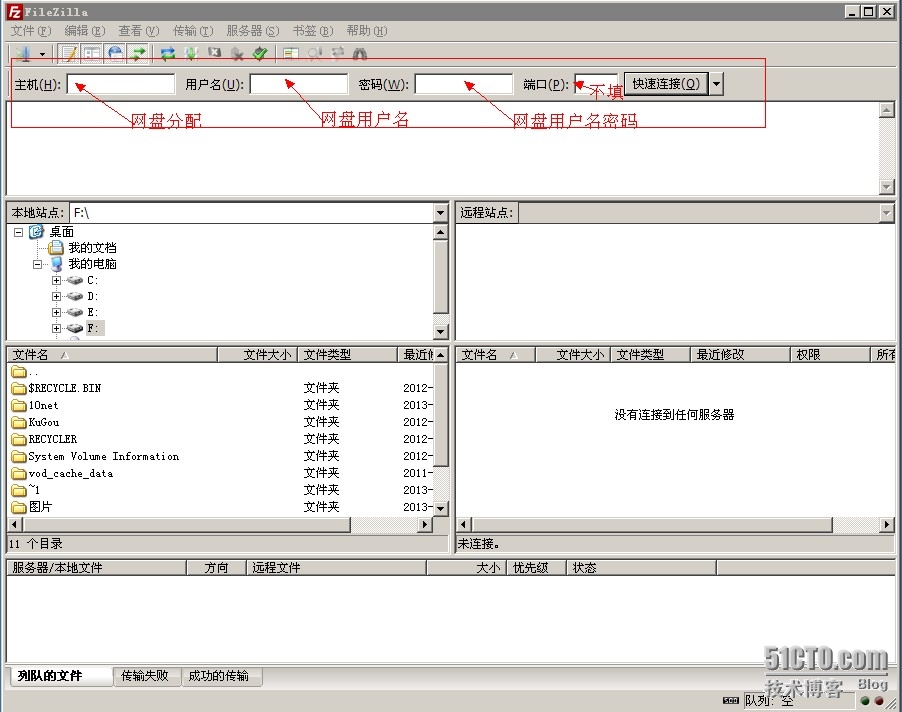
Task: Click the refresh file lists icon
Action: tap(167, 54)
